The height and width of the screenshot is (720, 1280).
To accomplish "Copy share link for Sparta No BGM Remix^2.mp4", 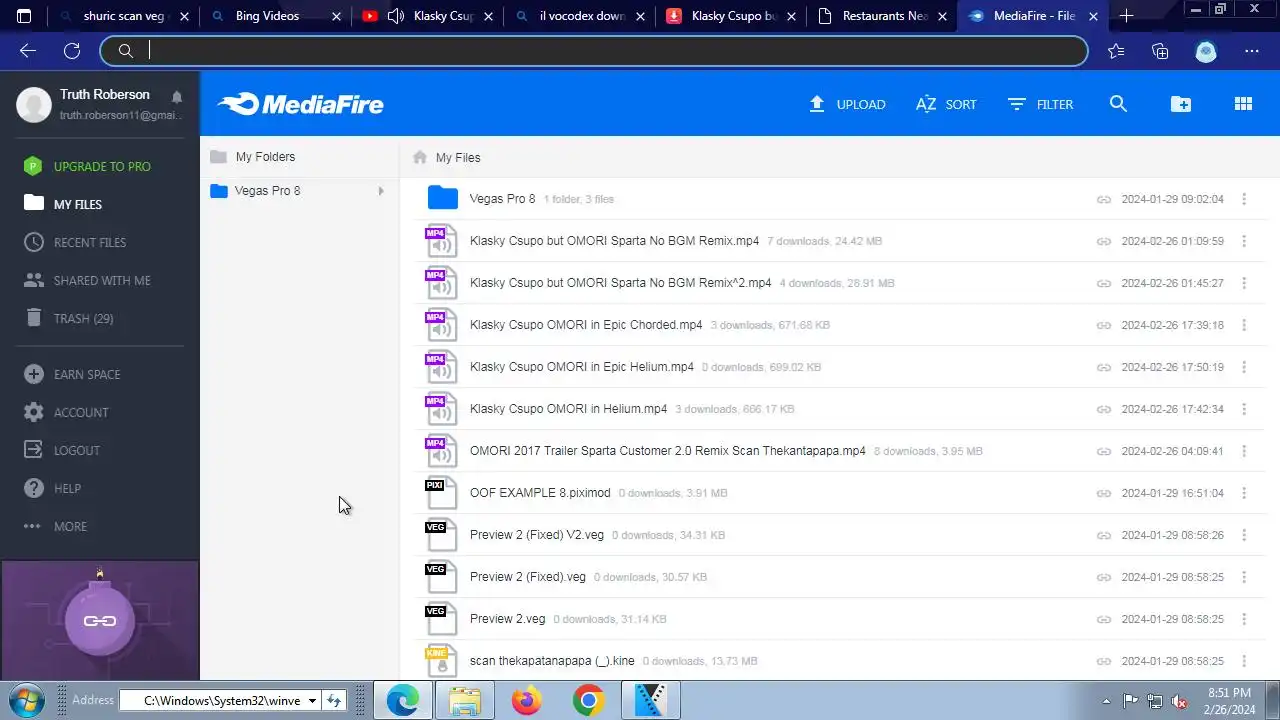I will [x=1104, y=283].
